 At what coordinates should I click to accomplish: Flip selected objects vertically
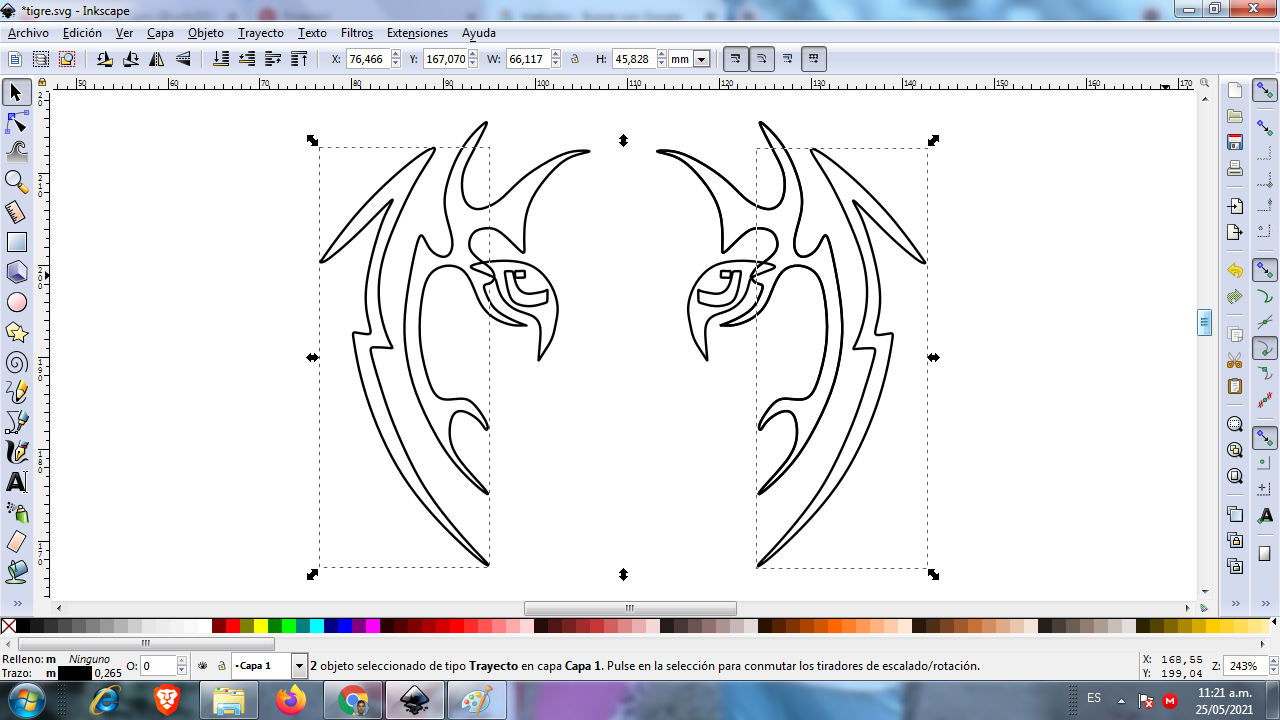[x=183, y=59]
